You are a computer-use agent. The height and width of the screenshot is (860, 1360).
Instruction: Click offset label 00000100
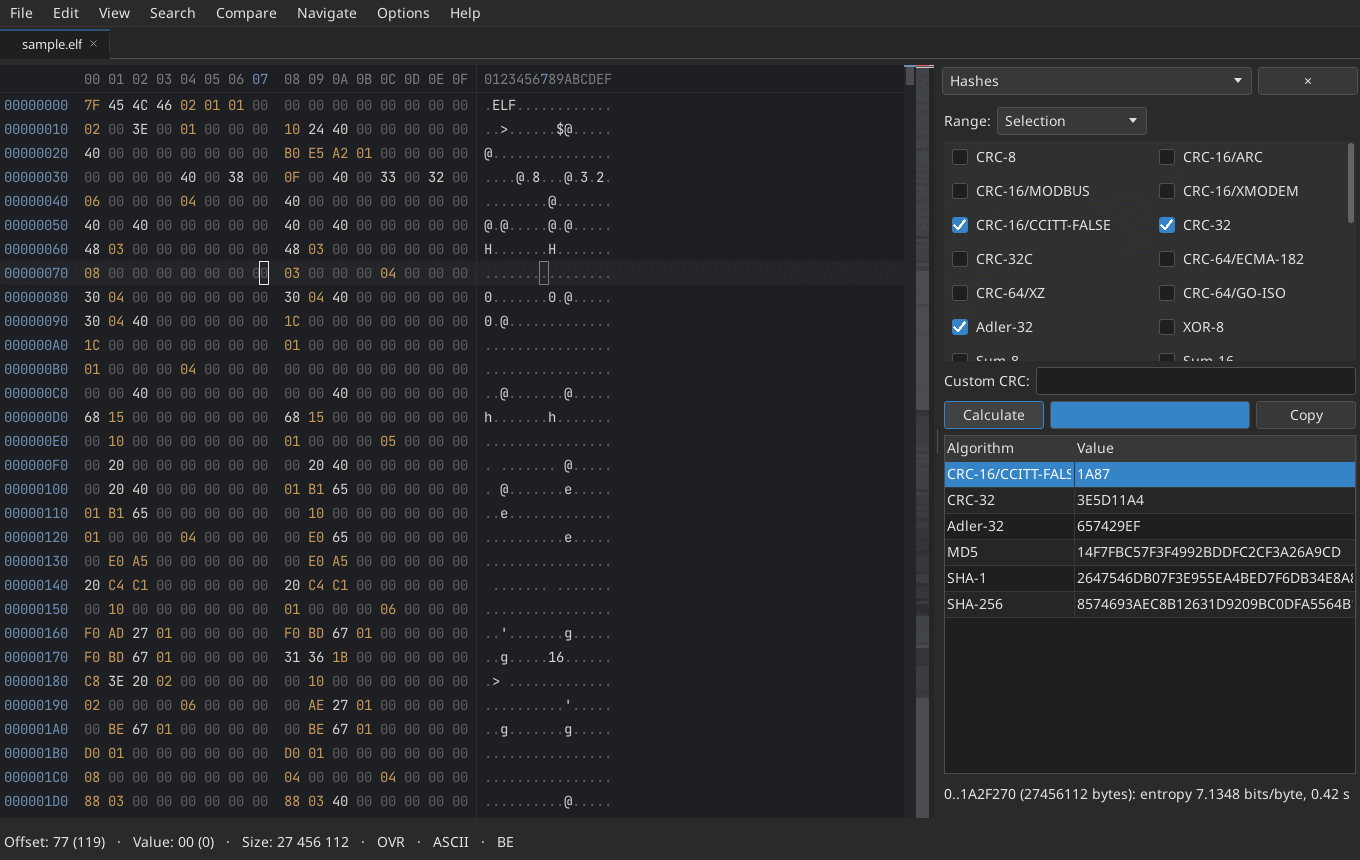point(36,489)
